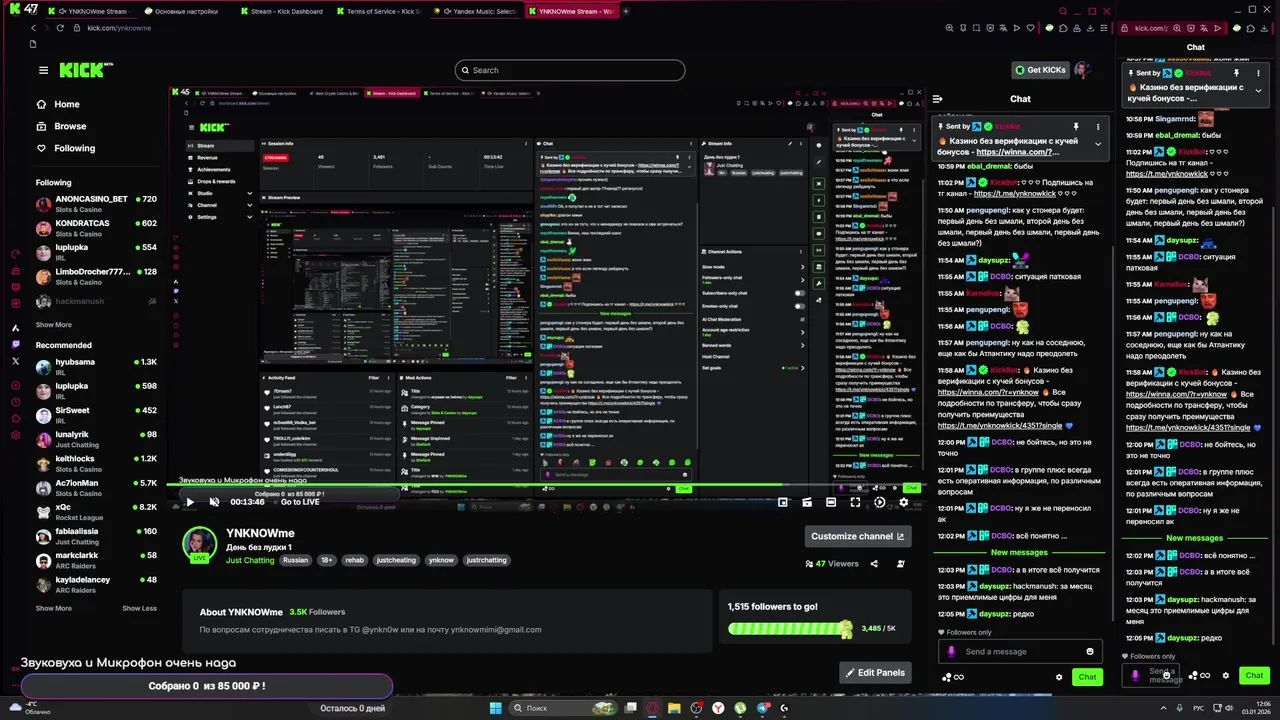The width and height of the screenshot is (1280, 720).
Task: Open Windows Start menu
Action: (495, 708)
